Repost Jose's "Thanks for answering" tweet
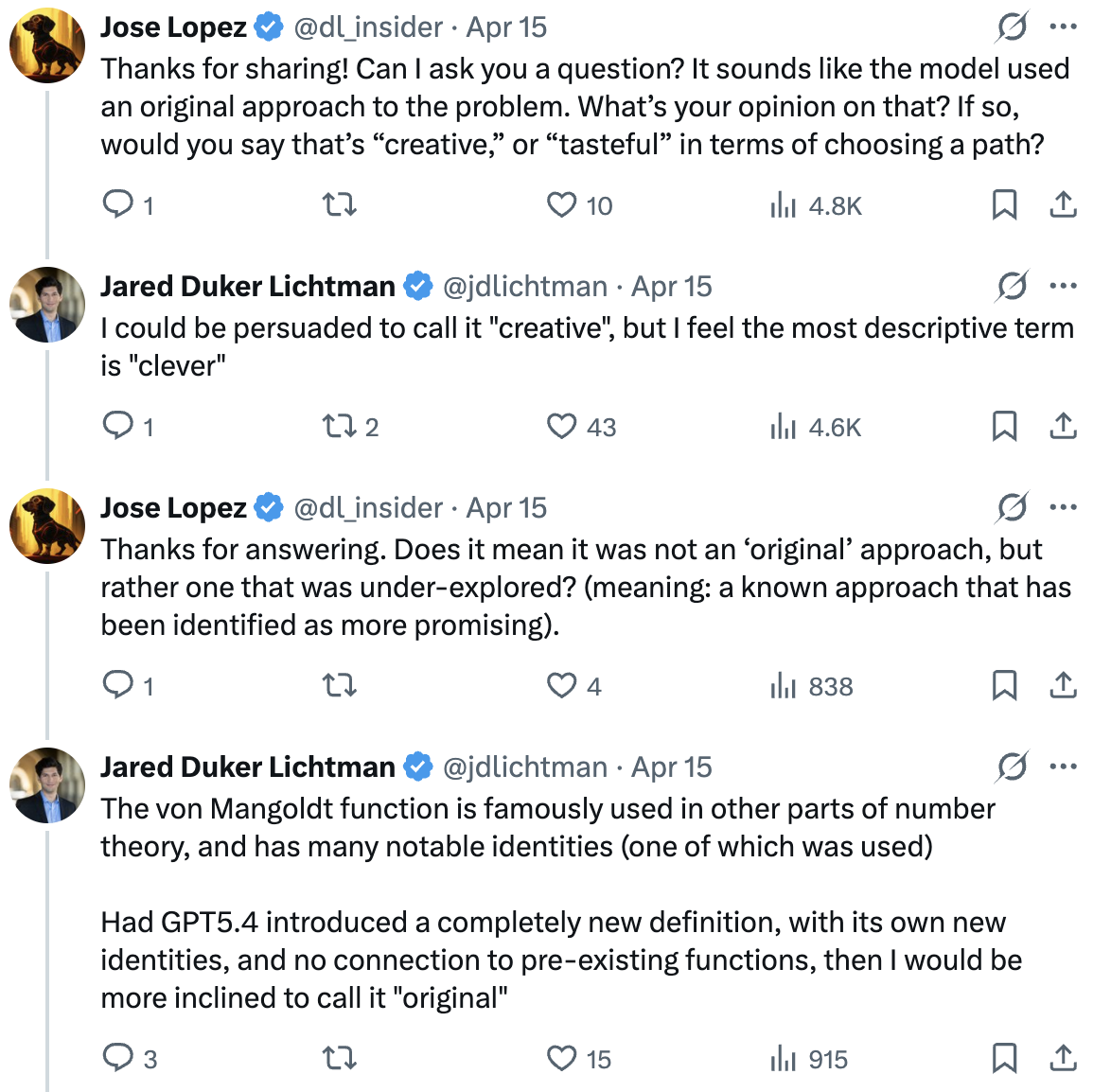1111x1092 pixels. coord(339,685)
